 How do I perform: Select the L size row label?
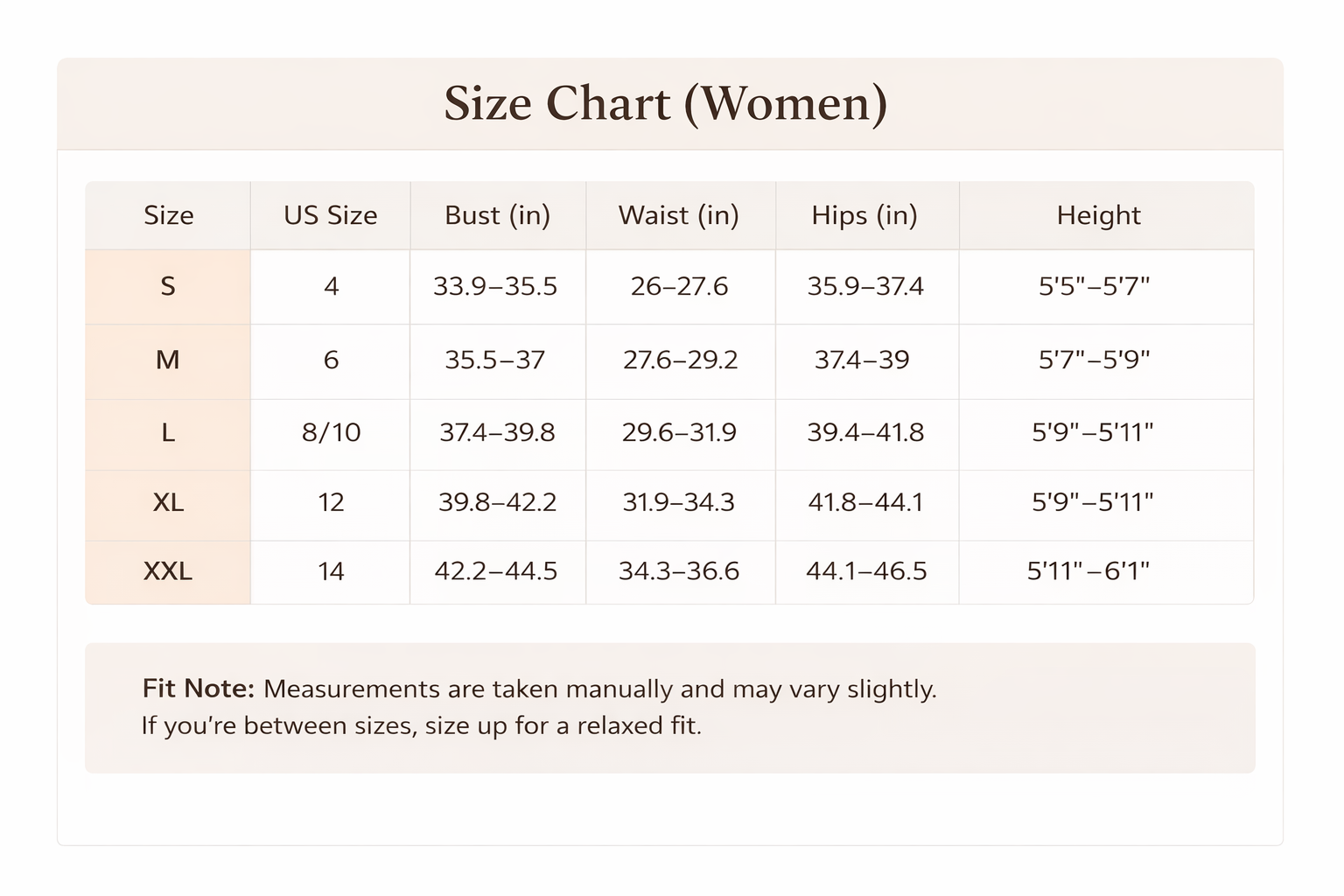[x=168, y=432]
